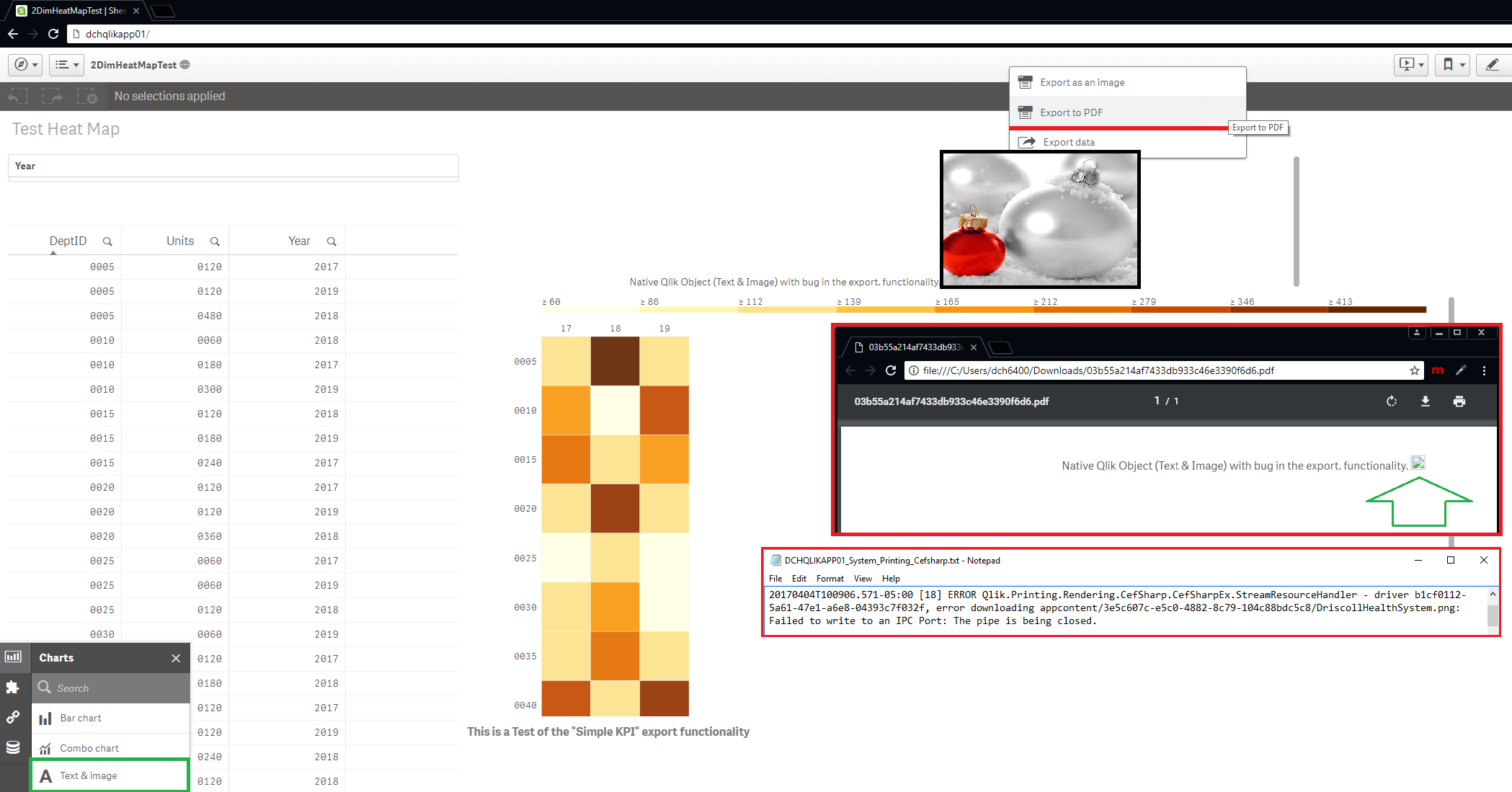
Task: Search in the Units column
Action: [215, 241]
